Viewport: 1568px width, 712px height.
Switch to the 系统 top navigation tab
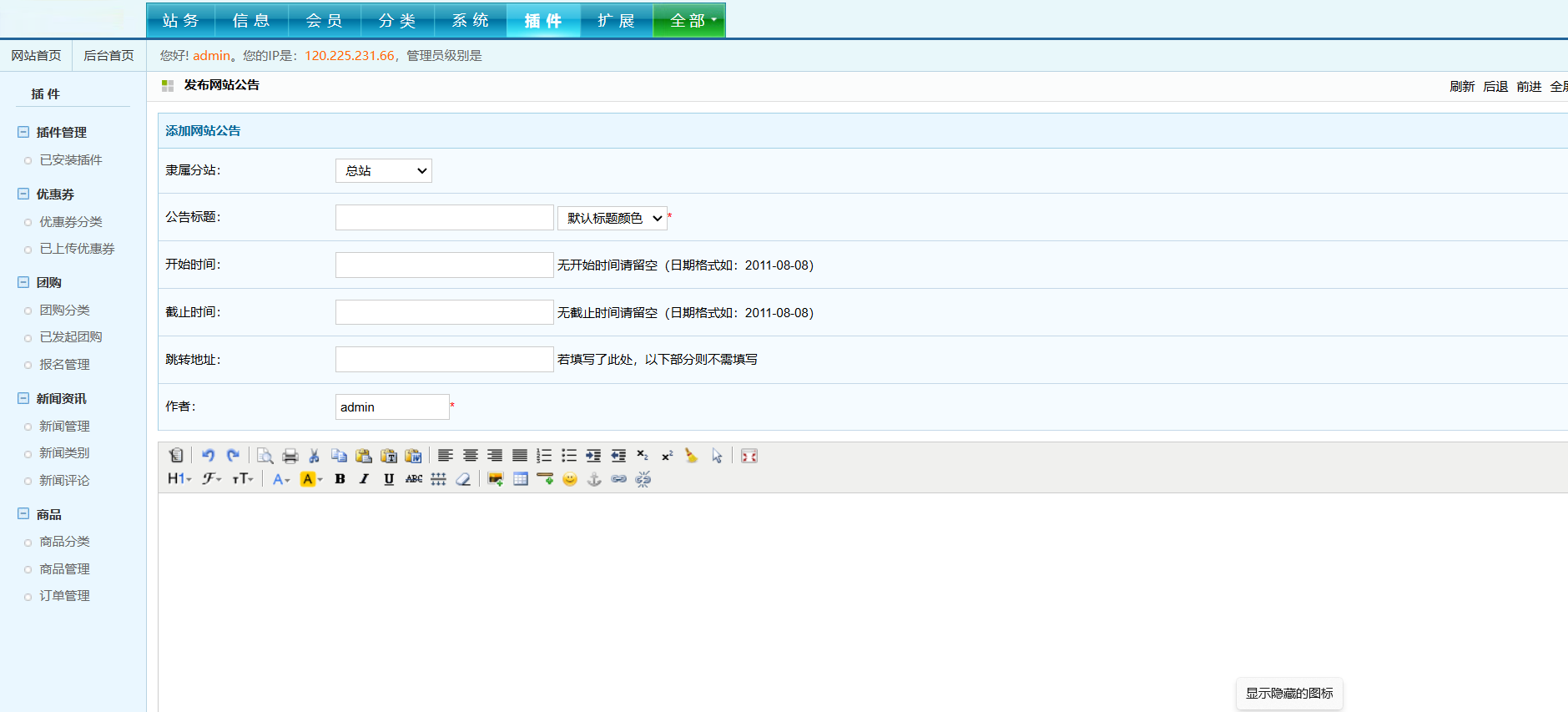point(471,21)
